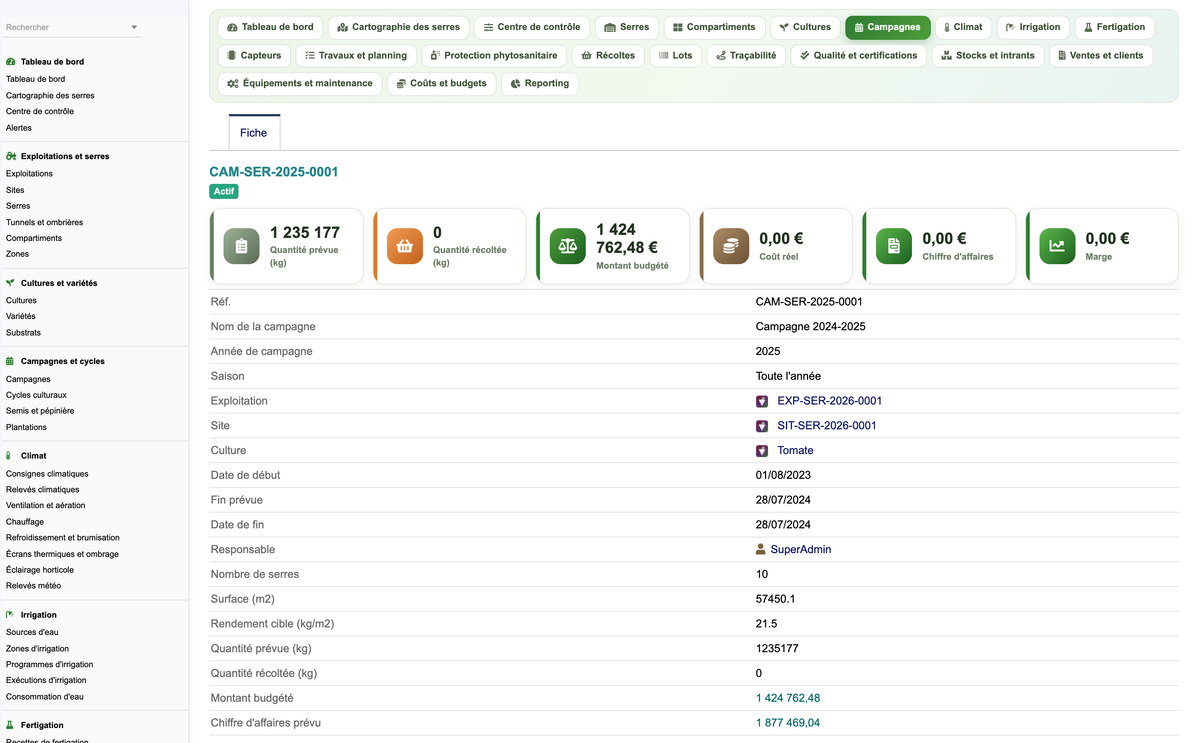Viewport: 1200px width, 743px height.
Task: Open Serres top menu item
Action: click(627, 27)
